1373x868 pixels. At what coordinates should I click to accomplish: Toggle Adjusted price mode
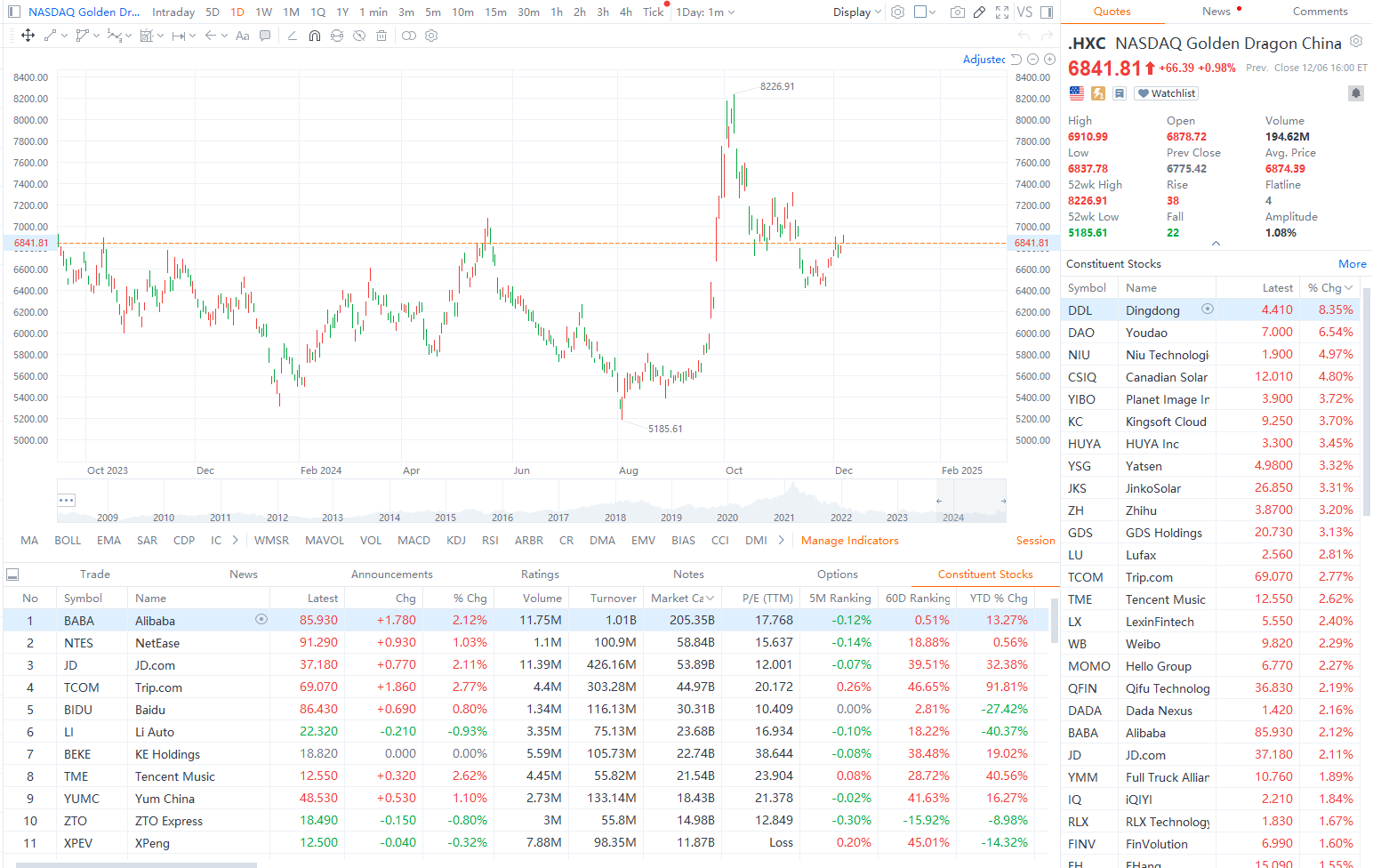984,60
